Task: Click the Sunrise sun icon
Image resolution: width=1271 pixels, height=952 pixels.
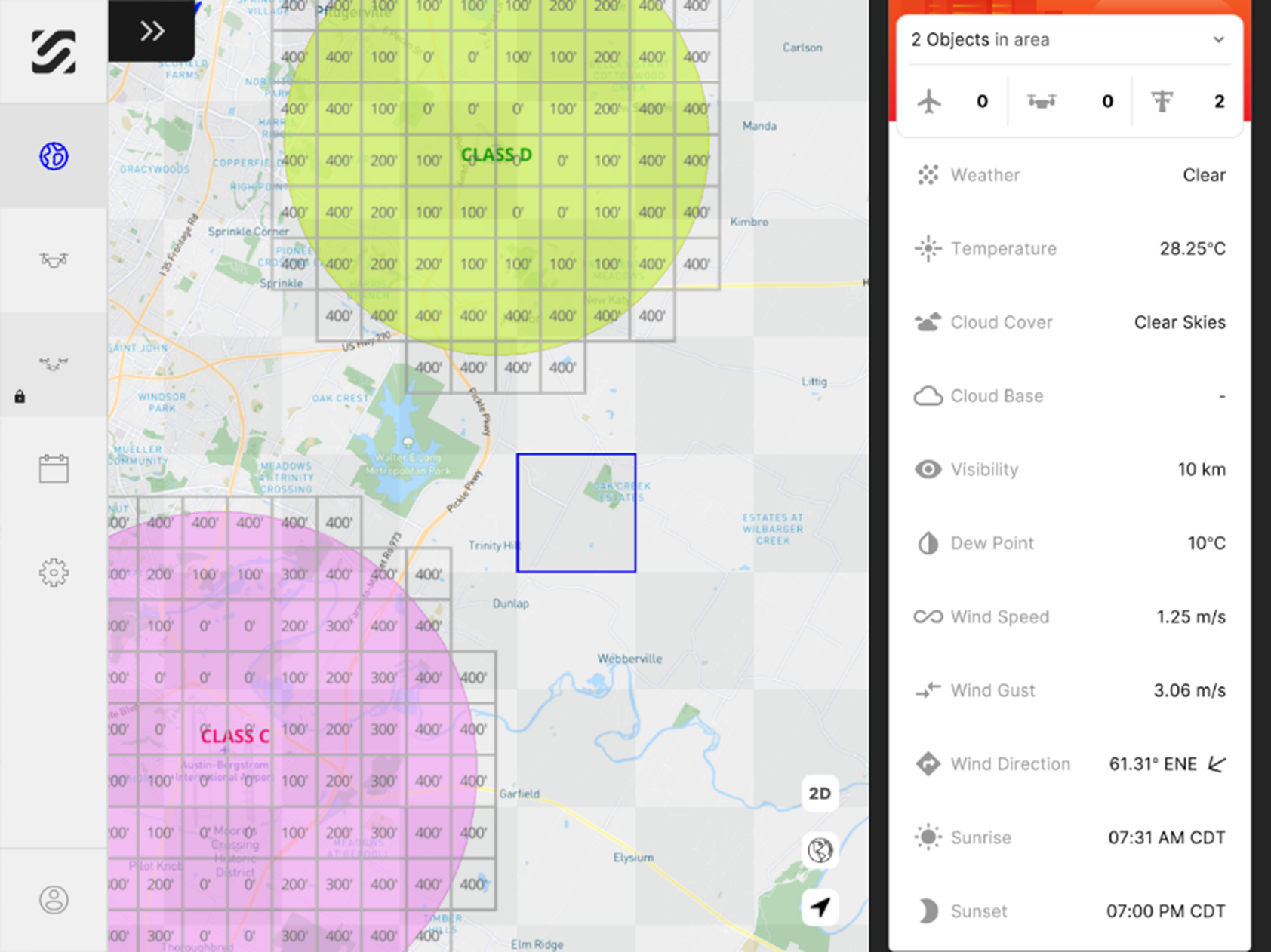Action: click(x=928, y=837)
